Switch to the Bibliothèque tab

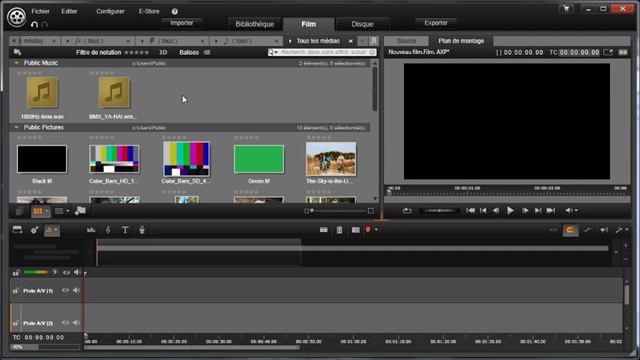pos(255,24)
